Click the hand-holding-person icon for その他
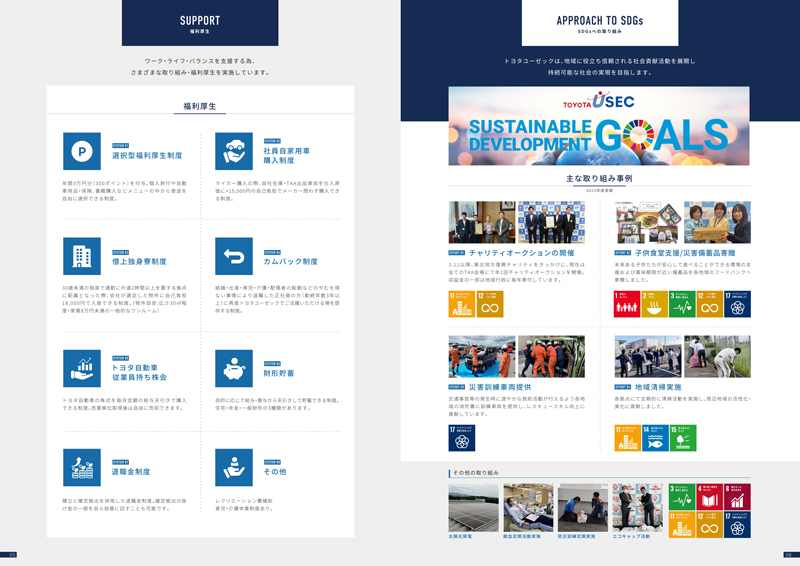800x566 pixels. pyautogui.click(x=234, y=467)
